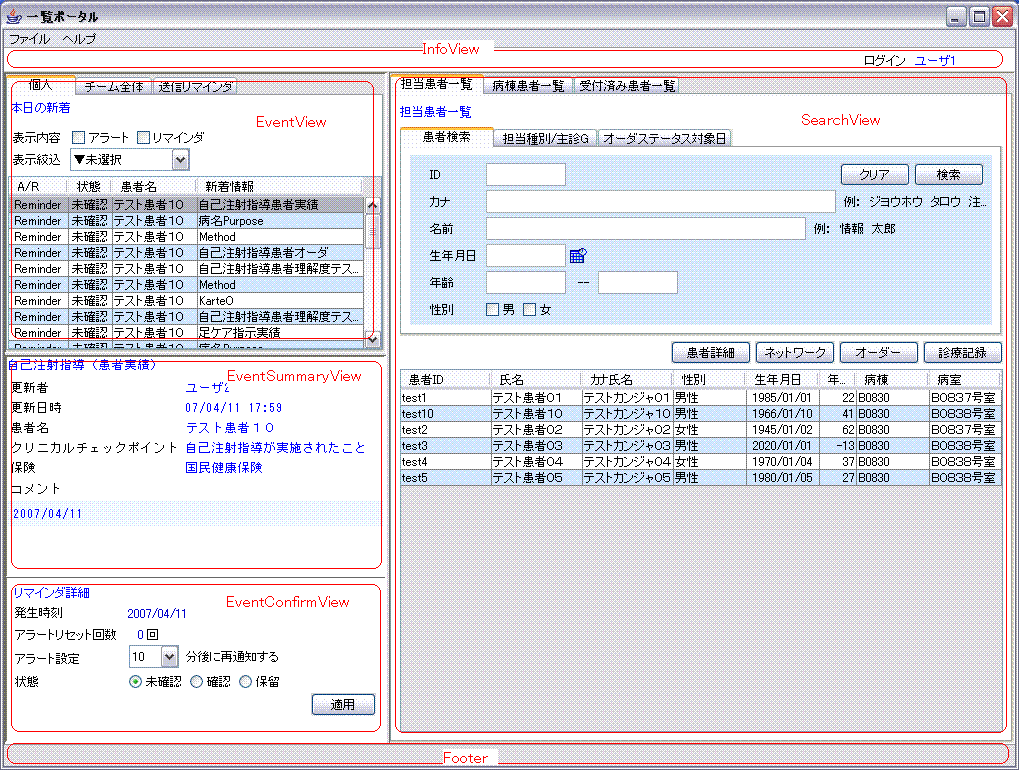Switch to the オーダステータス対象日 sub-tab
The width and height of the screenshot is (1019, 770).
pyautogui.click(x=664, y=138)
